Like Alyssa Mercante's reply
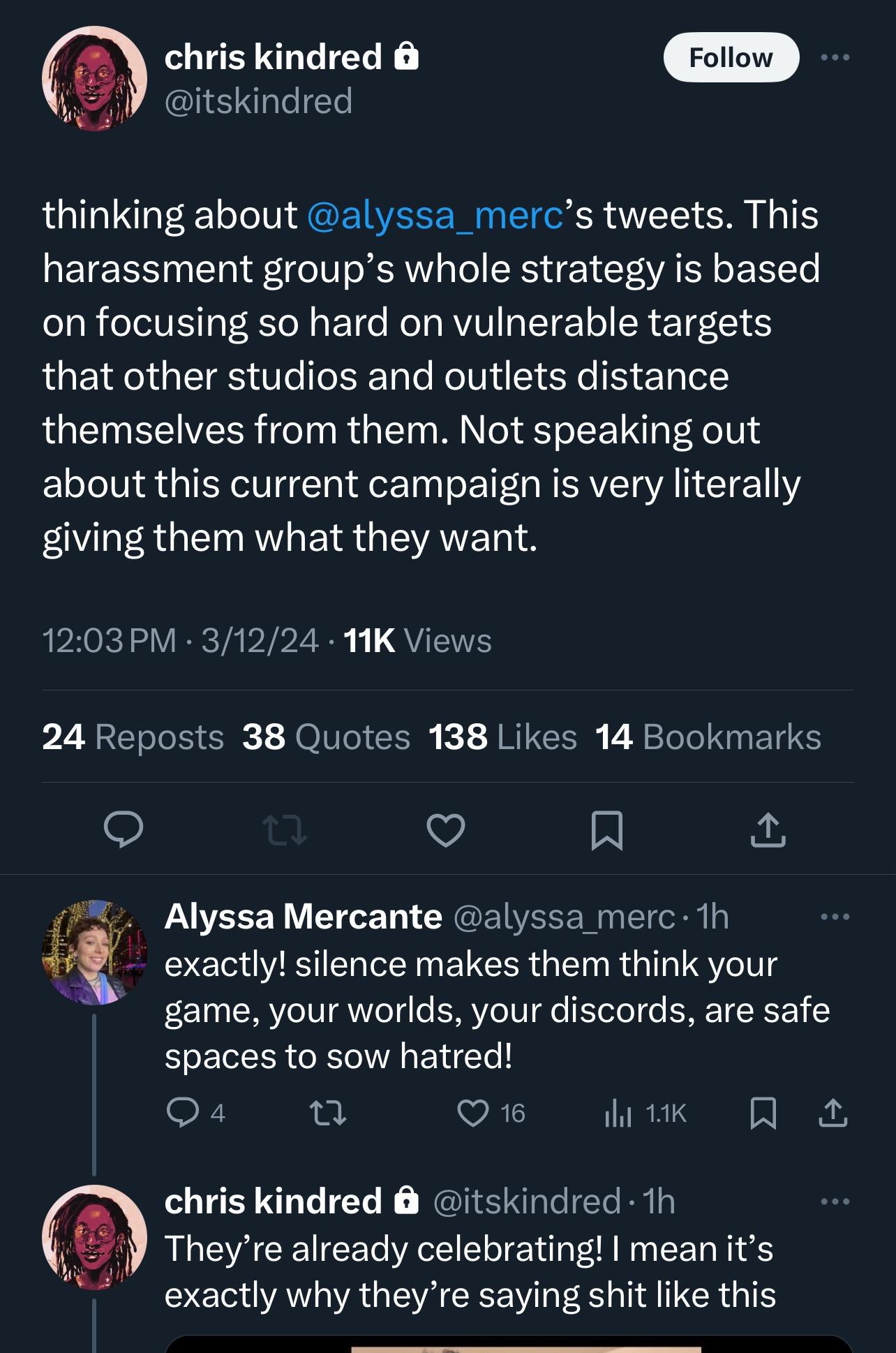The width and height of the screenshot is (896, 1353). click(x=472, y=1113)
